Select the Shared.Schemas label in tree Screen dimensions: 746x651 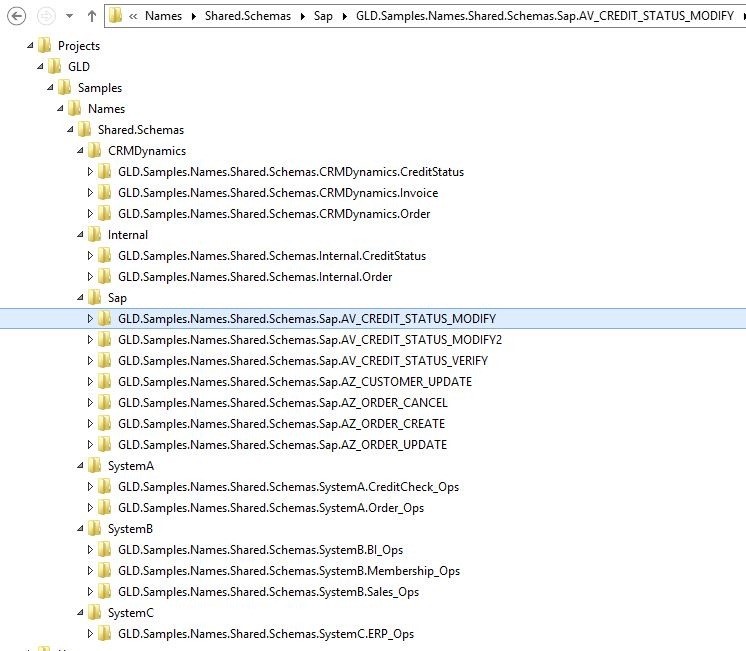pos(141,129)
